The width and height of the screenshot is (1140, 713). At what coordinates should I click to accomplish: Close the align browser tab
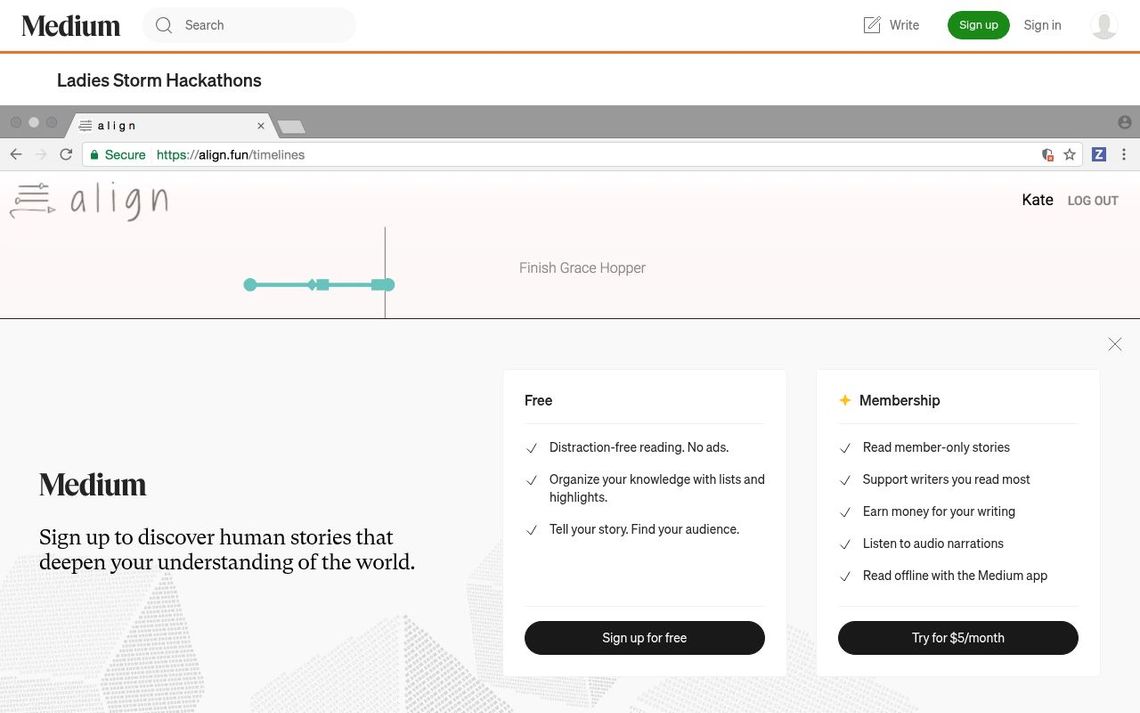point(260,126)
